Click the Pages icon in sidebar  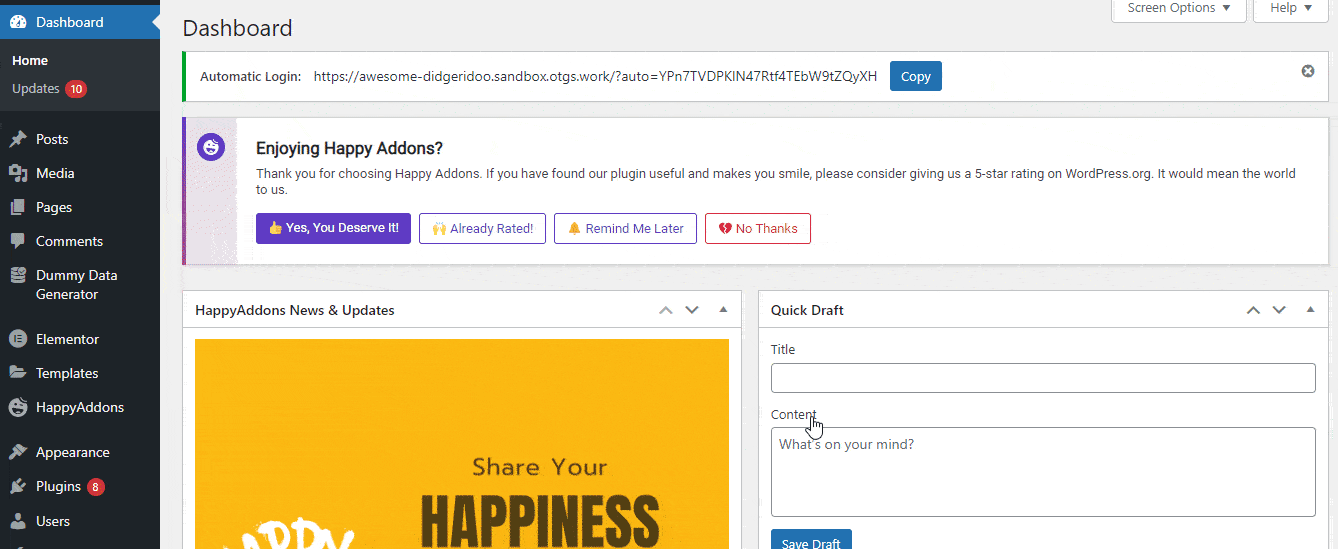click(18, 207)
